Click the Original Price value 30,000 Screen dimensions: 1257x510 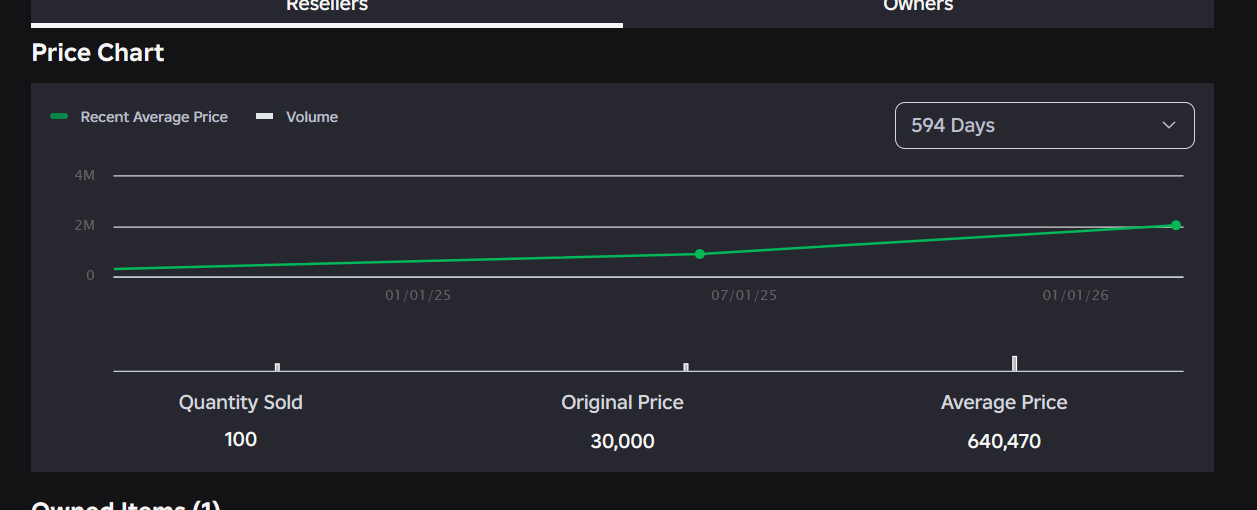coord(622,441)
